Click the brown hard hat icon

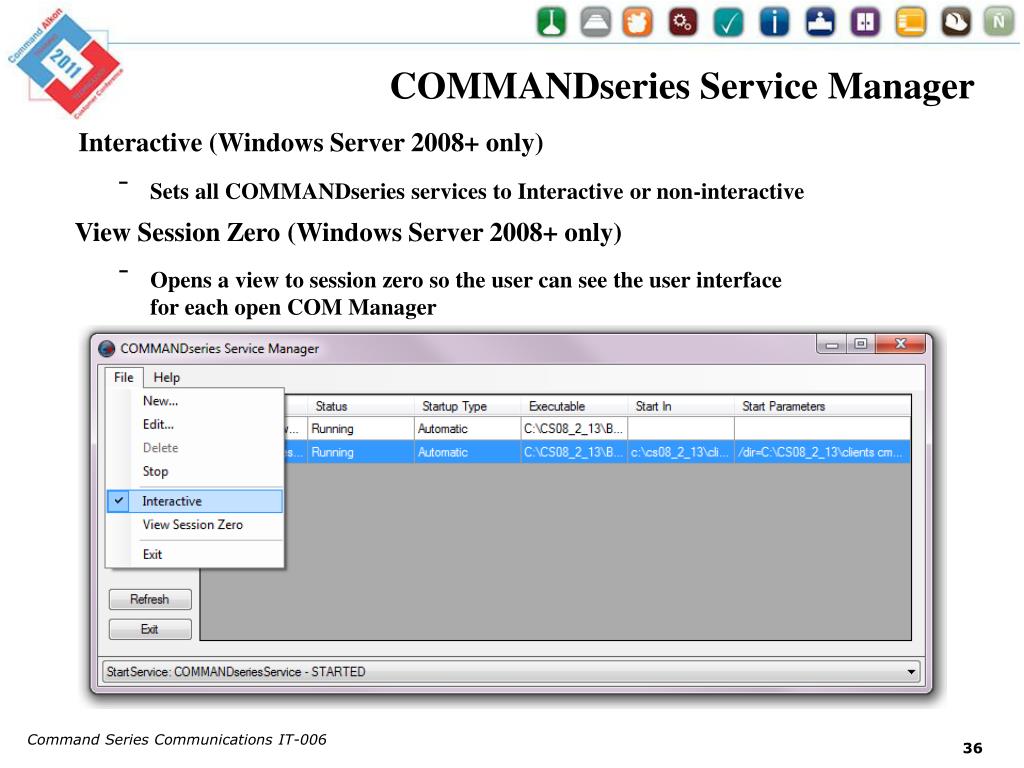coord(955,22)
